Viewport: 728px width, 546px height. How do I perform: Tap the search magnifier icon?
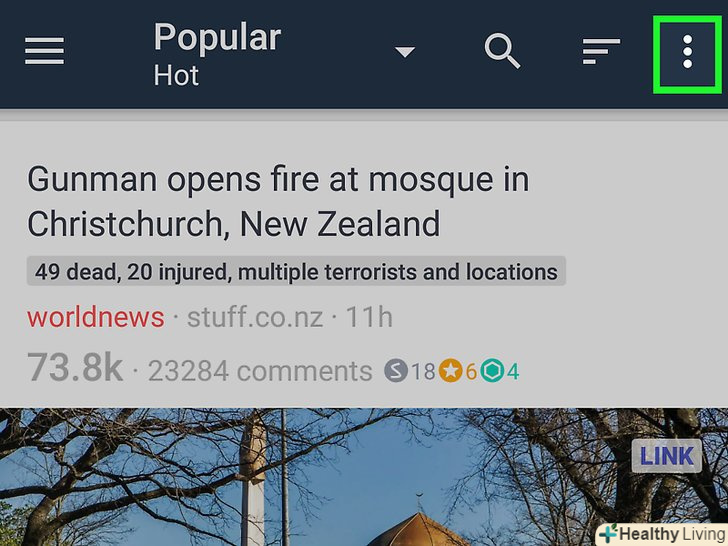pos(502,51)
